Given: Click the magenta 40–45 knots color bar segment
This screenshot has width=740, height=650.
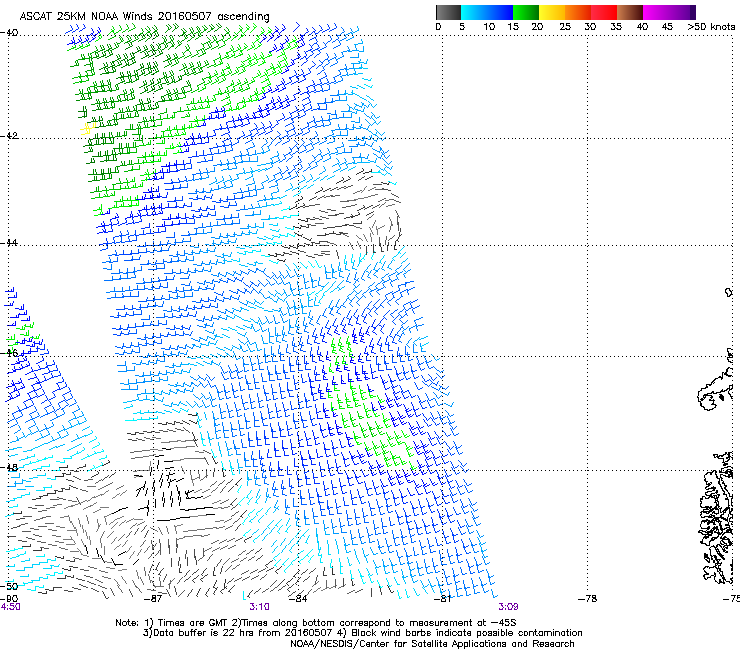Looking at the screenshot, I should point(656,12).
